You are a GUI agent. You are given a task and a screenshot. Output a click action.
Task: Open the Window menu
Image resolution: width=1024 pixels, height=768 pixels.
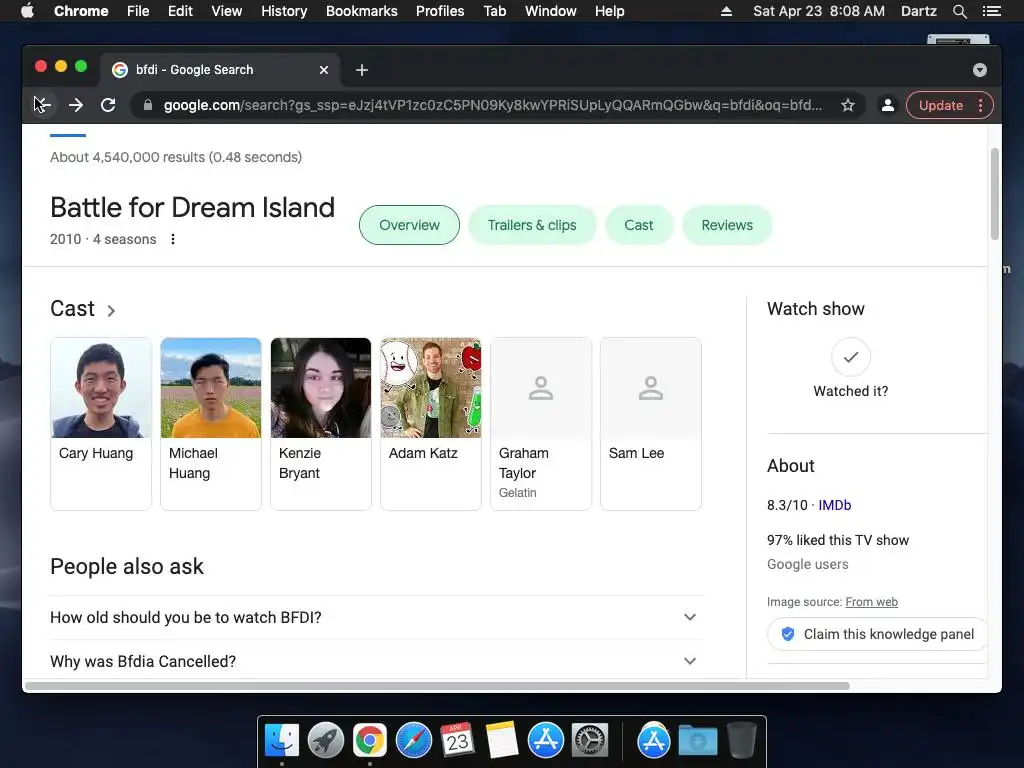(551, 11)
